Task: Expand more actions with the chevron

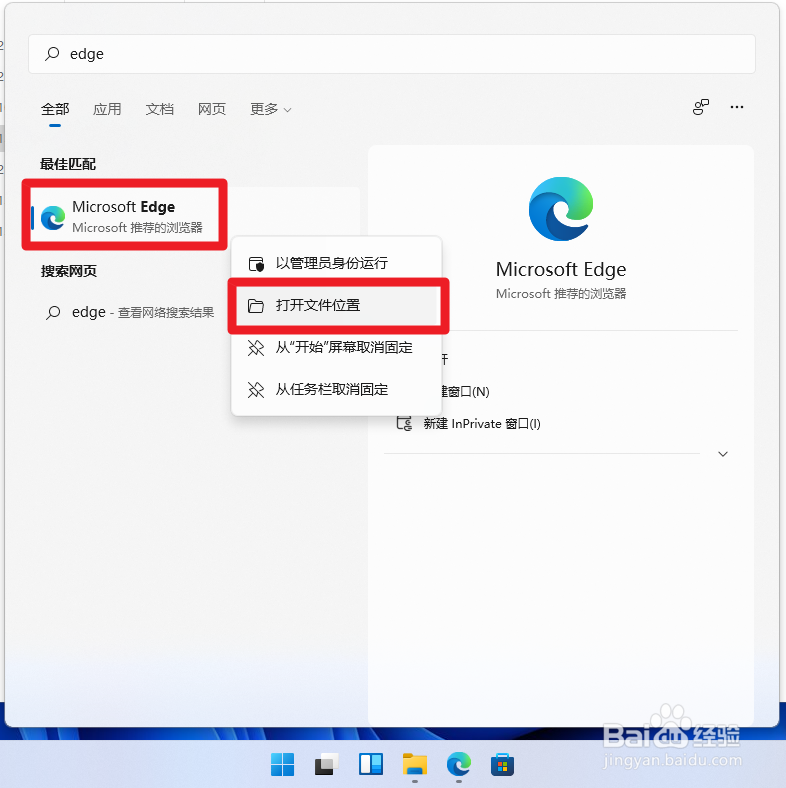Action: [723, 454]
